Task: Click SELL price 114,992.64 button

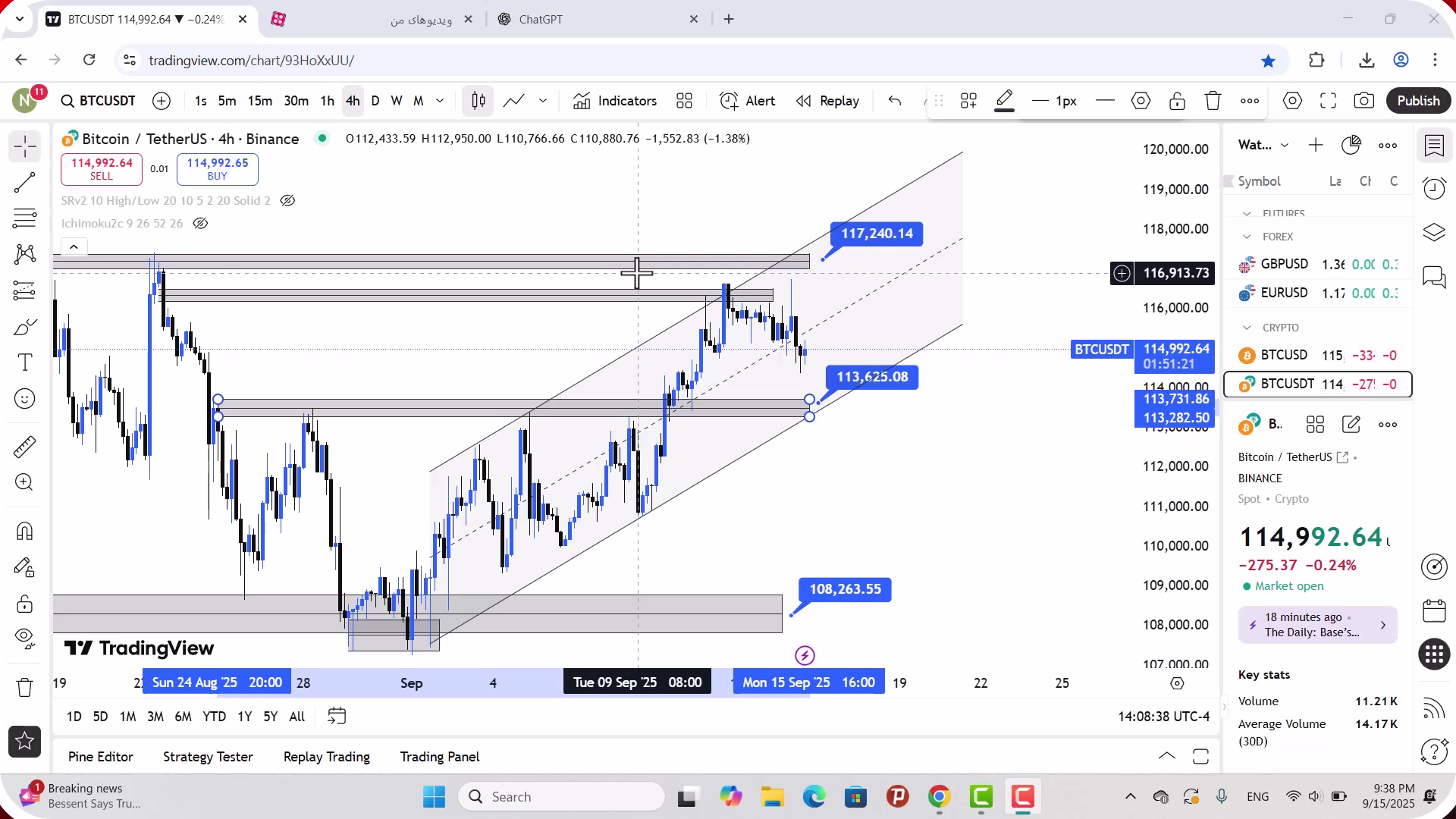Action: (x=102, y=169)
